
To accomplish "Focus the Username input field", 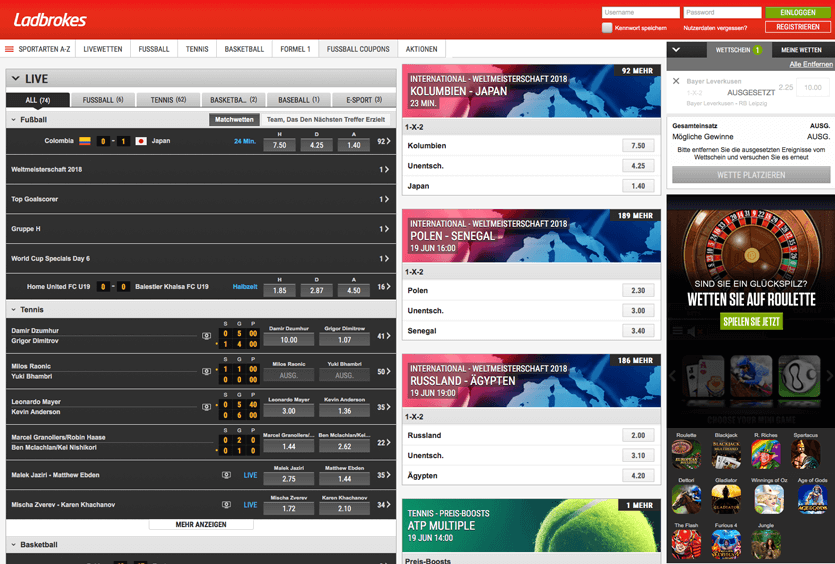I will [641, 12].
